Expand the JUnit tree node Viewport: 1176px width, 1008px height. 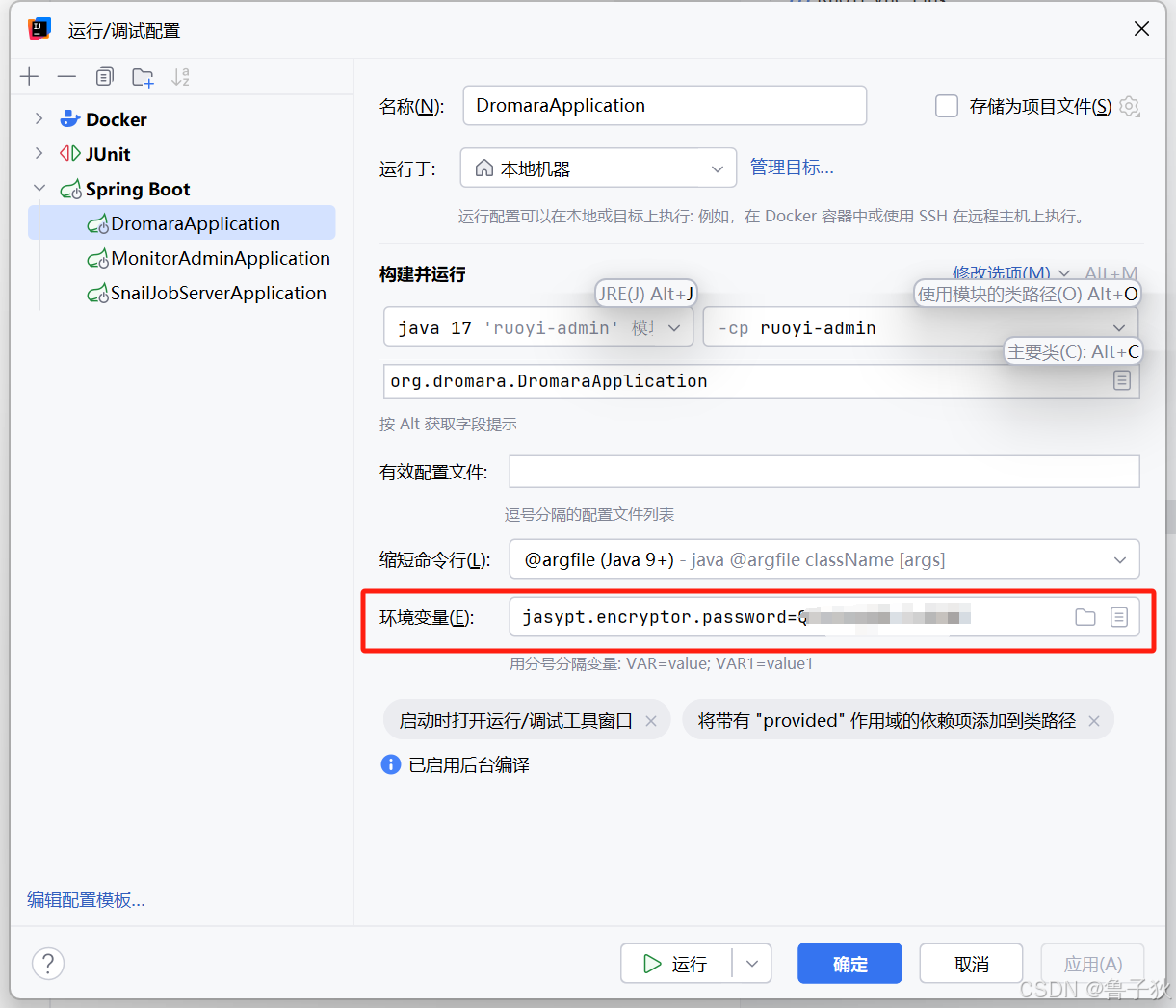pos(39,154)
